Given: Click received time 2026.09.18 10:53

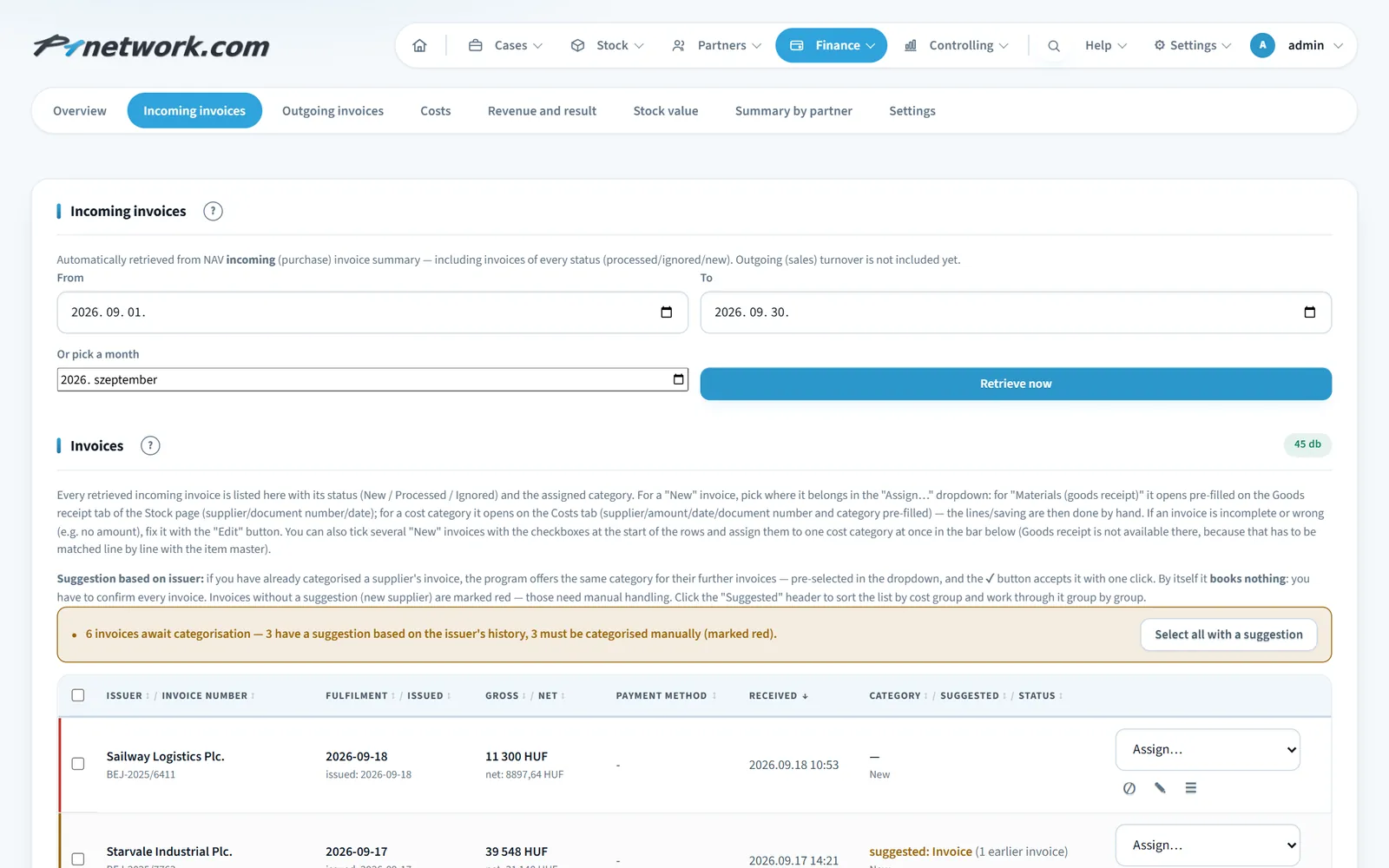Looking at the screenshot, I should (793, 765).
